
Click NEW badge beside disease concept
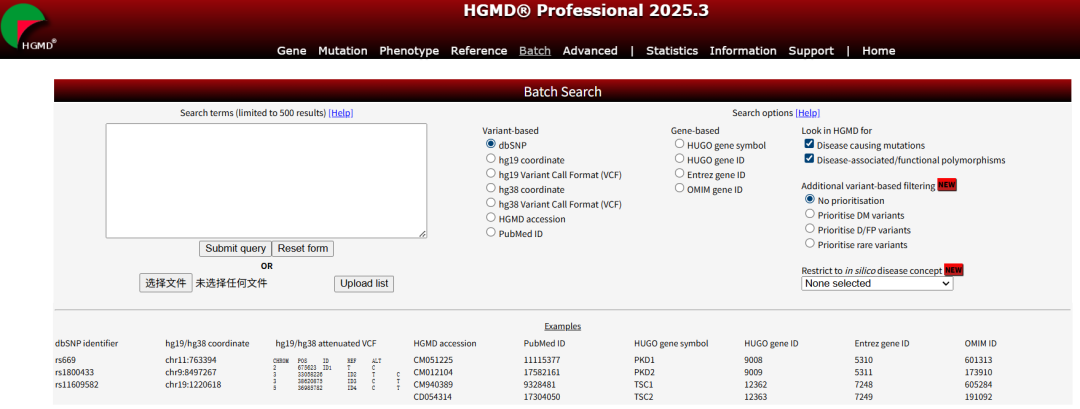pos(953,270)
